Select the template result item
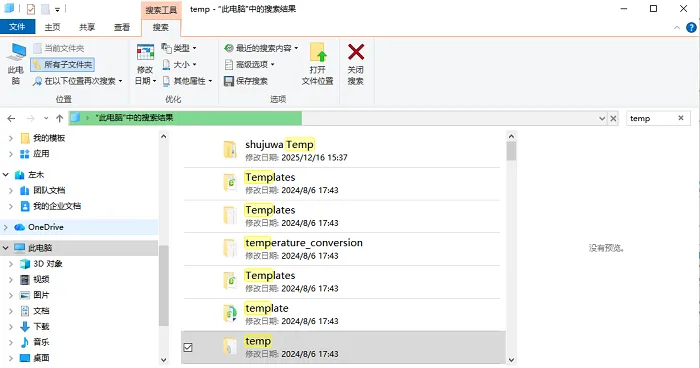The image size is (700, 368). coord(343,314)
